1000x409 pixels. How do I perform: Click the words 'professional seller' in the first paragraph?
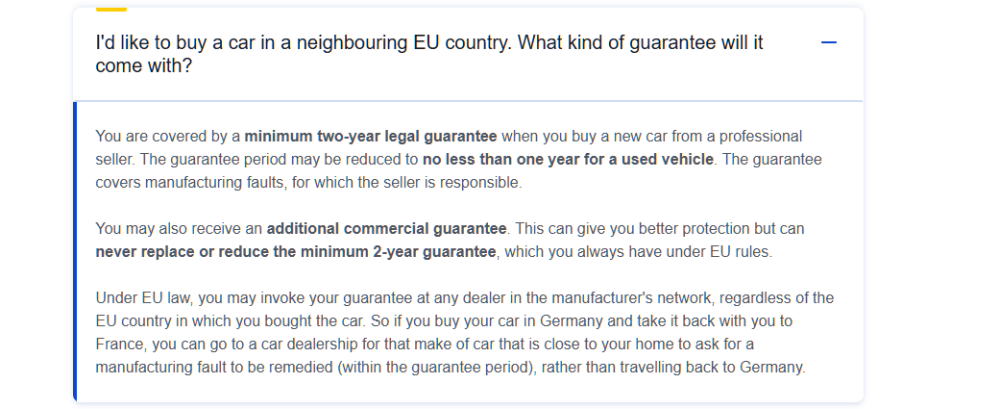point(760,136)
